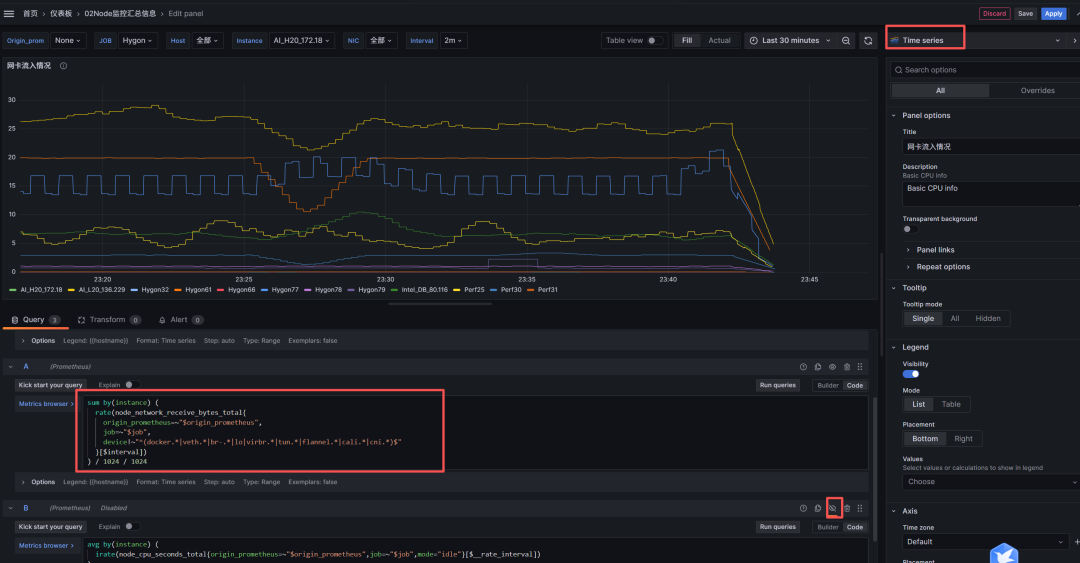Click the Apply button
The height and width of the screenshot is (563, 1080).
click(1053, 14)
